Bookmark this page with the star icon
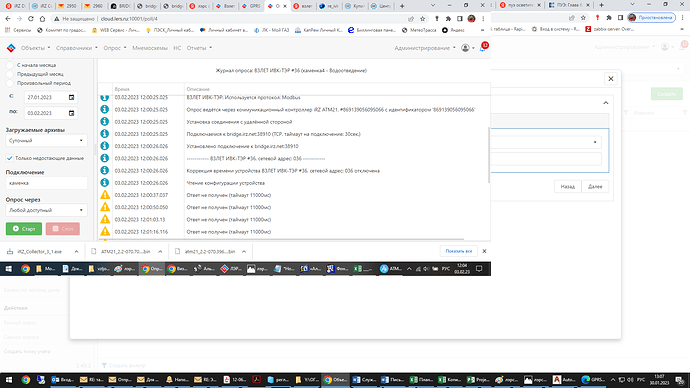The width and height of the screenshot is (690, 388). [422, 19]
